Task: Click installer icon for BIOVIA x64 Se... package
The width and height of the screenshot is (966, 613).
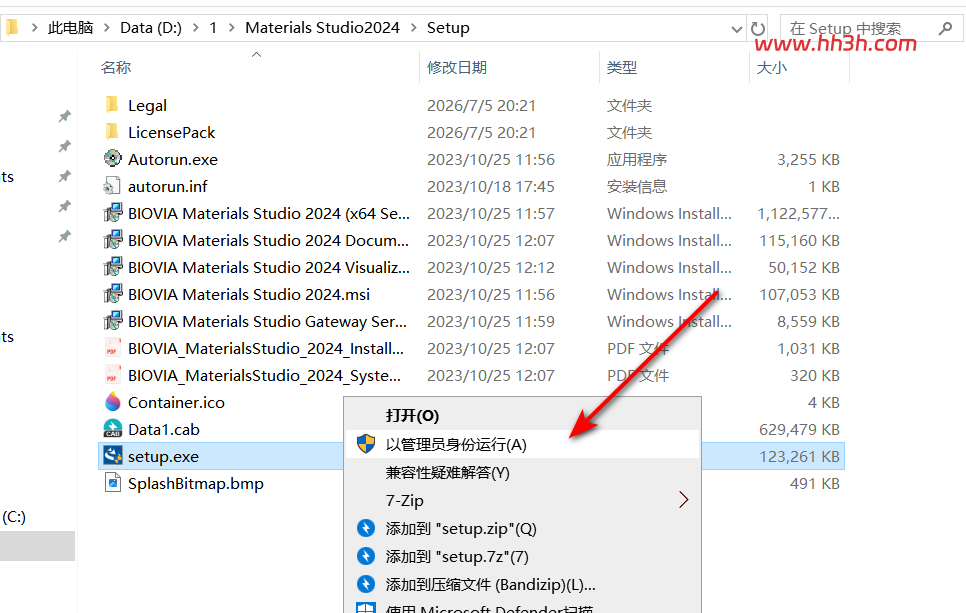Action: coord(113,213)
